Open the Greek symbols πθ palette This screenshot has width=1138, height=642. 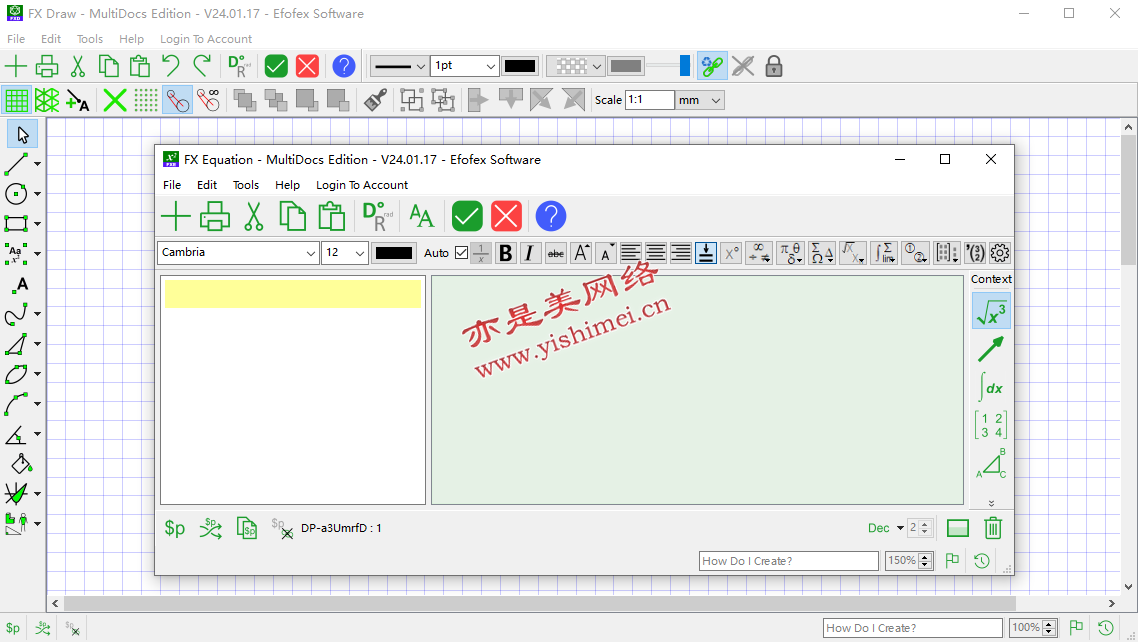(790, 252)
